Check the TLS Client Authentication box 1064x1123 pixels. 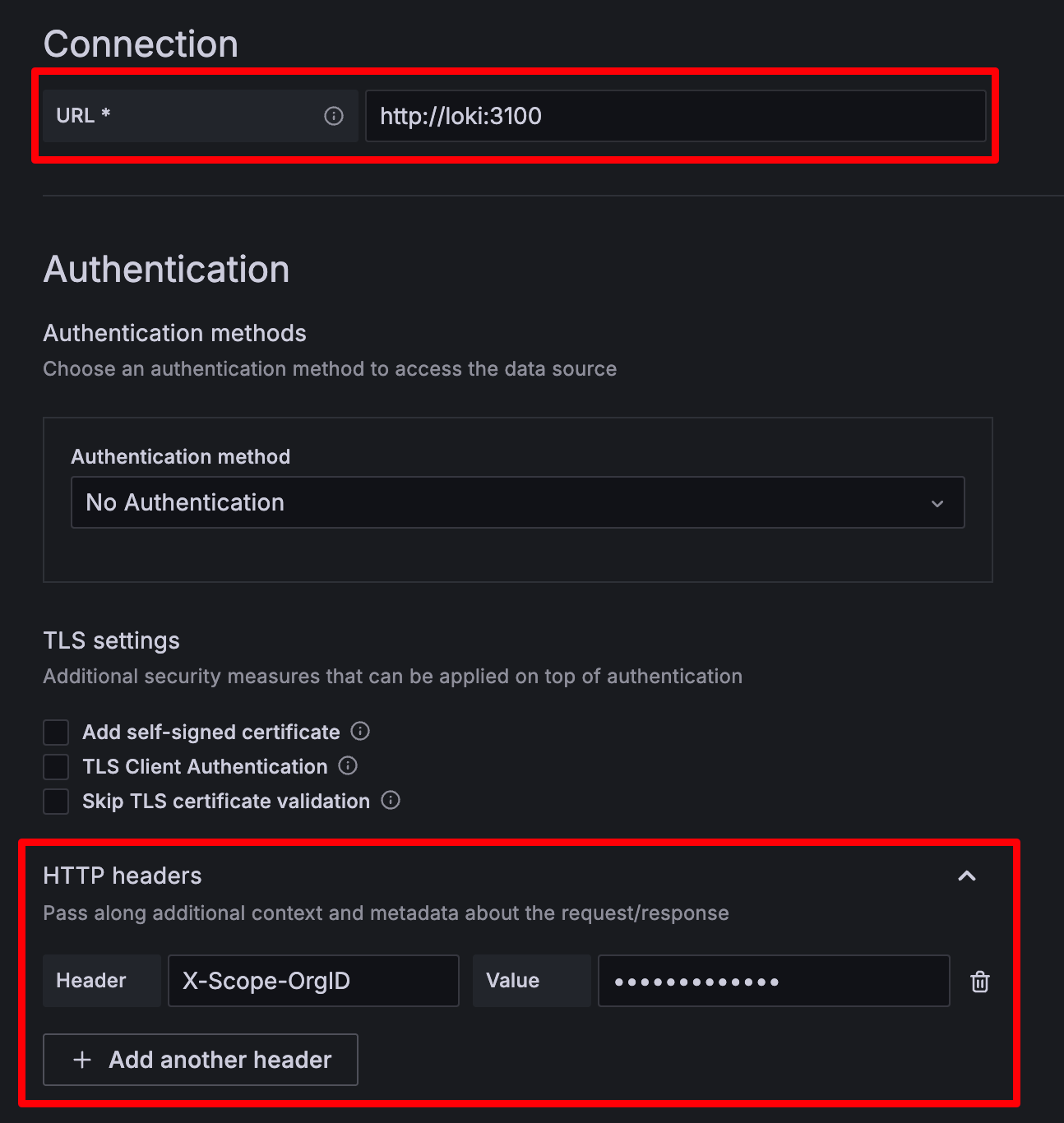coord(56,766)
